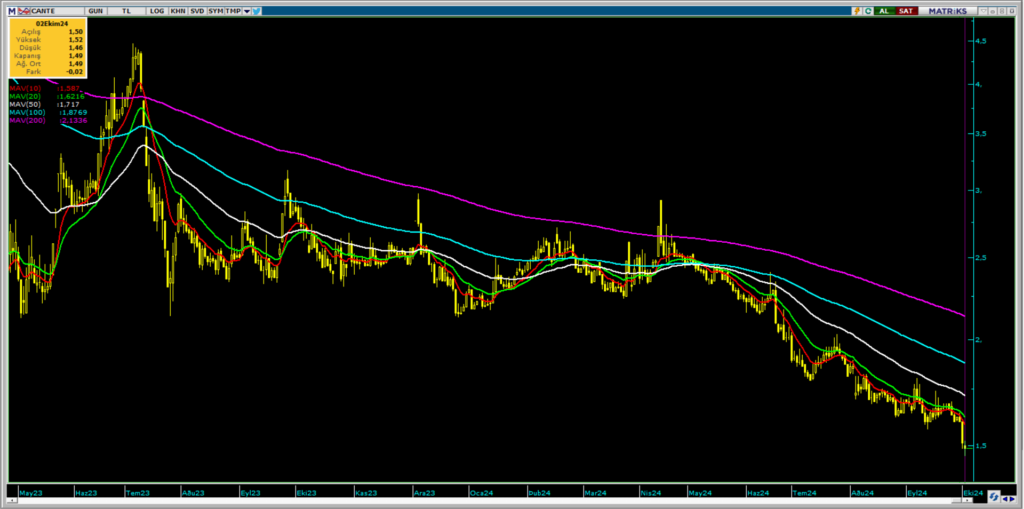Open the TMP template item
Image resolution: width=1024 pixels, height=509 pixels.
233,10
